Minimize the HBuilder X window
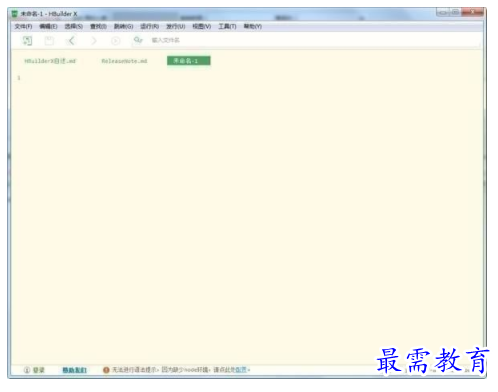This screenshot has height=392, width=498. tap(443, 12)
